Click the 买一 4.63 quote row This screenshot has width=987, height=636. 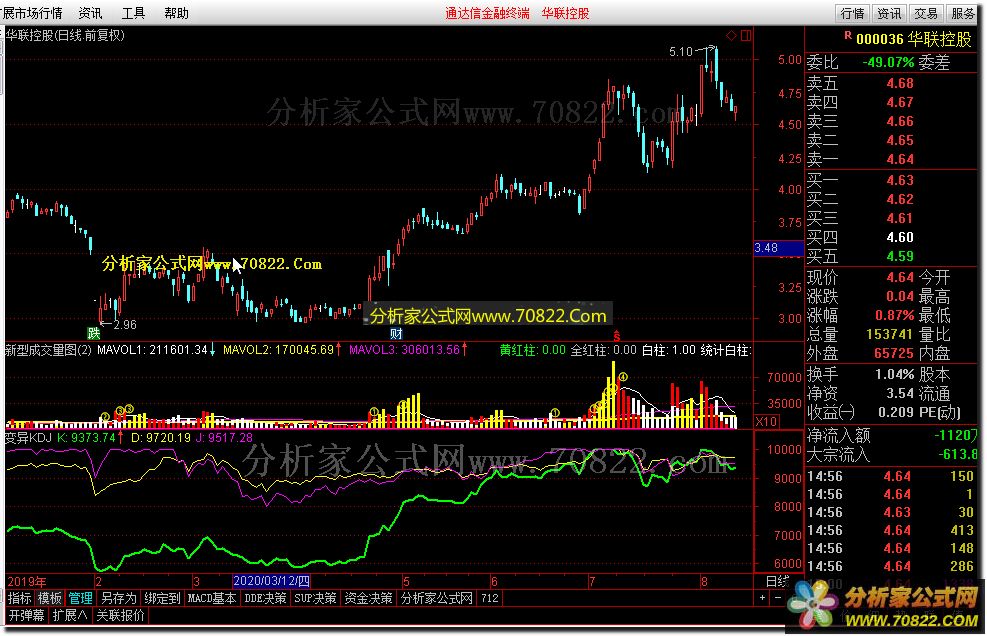892,181
